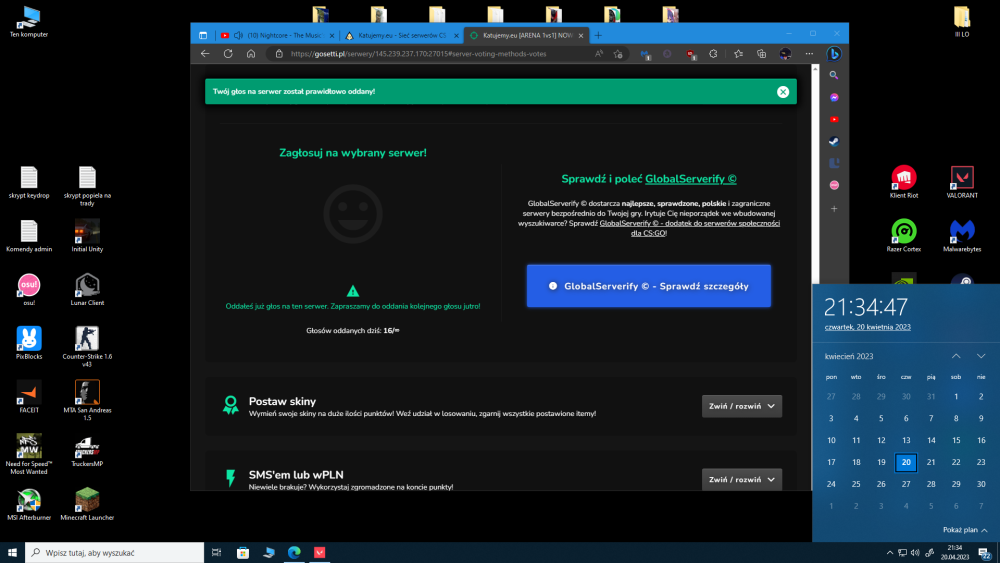Open the Windows Start menu
This screenshot has height=563, width=1000.
(12, 553)
